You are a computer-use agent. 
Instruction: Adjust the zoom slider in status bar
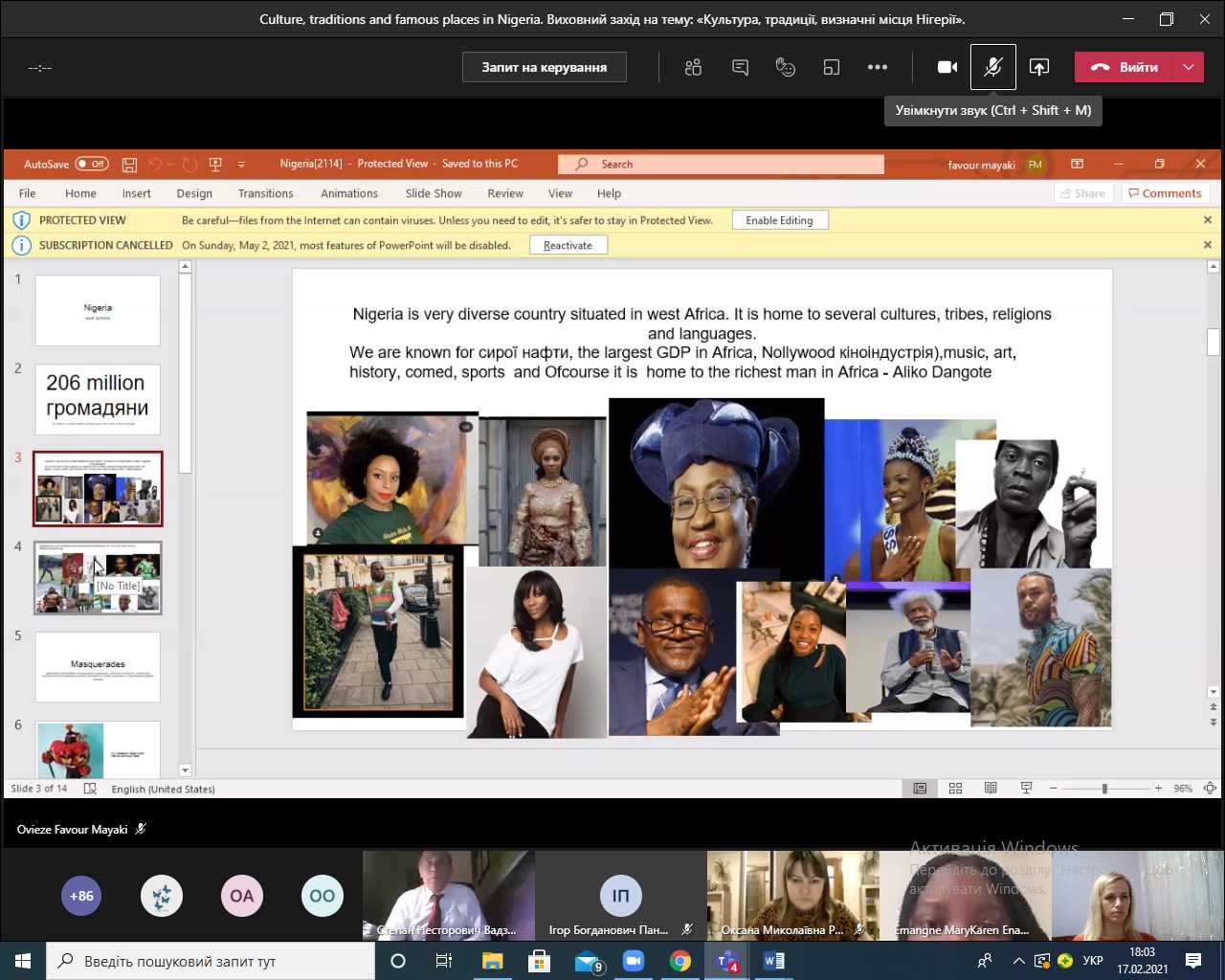click(1104, 789)
